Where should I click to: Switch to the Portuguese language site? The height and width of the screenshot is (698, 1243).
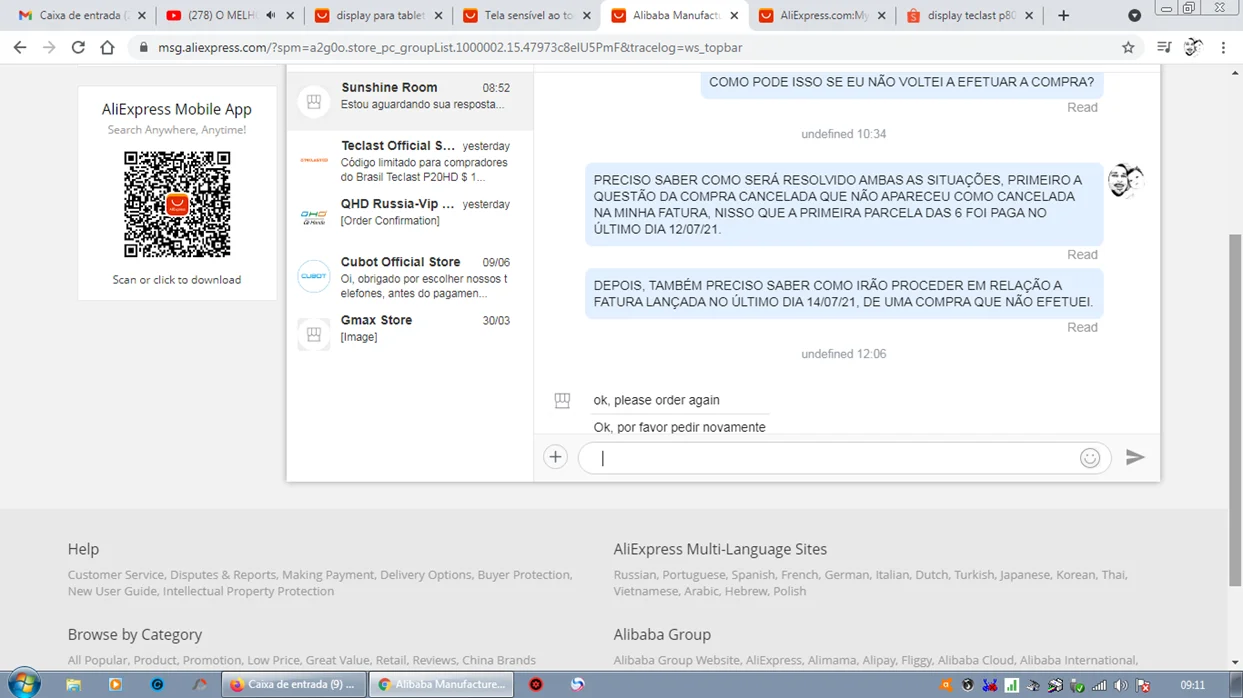693,575
